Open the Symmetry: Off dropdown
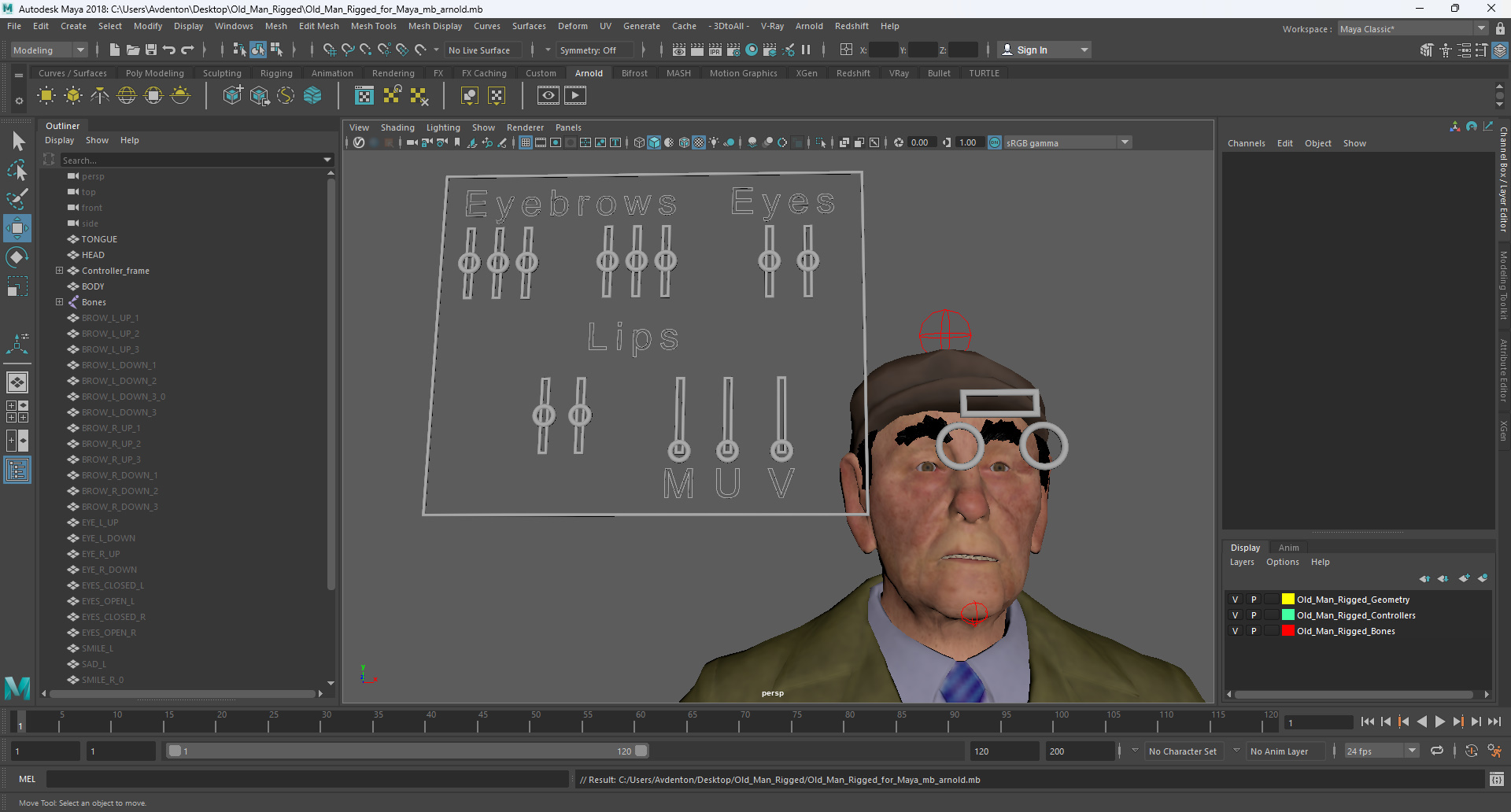Viewport: 1511px width, 812px height. pyautogui.click(x=596, y=50)
